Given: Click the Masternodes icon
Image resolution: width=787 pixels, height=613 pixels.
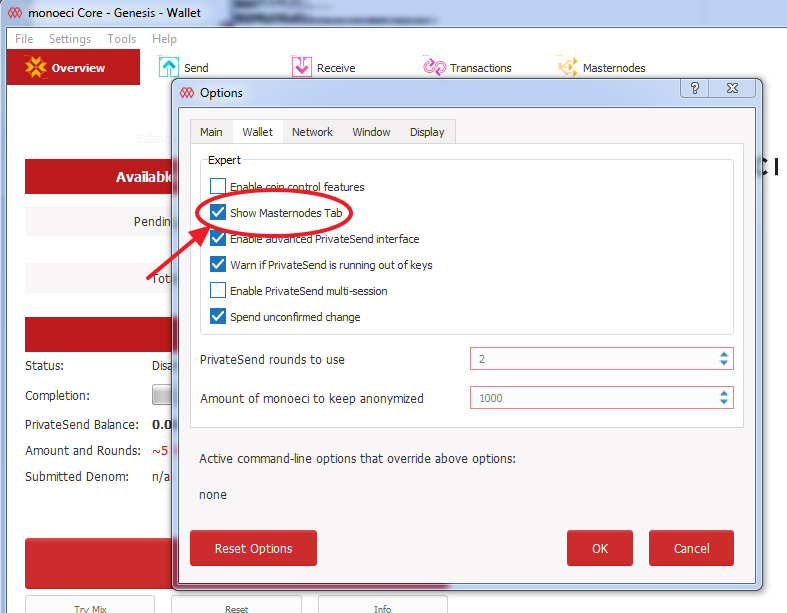Looking at the screenshot, I should 568,67.
